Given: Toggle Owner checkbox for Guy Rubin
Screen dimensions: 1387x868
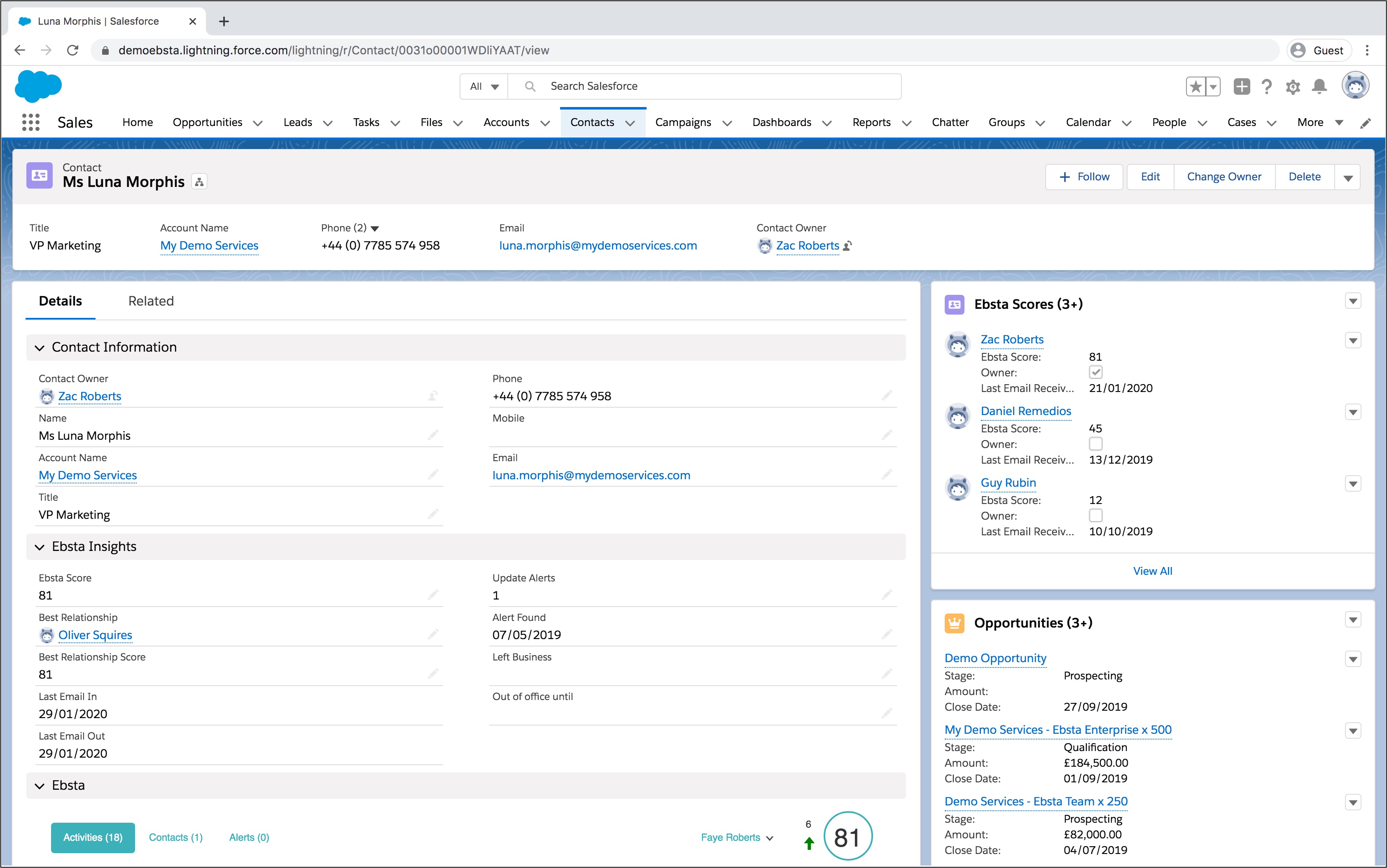Looking at the screenshot, I should click(x=1095, y=516).
